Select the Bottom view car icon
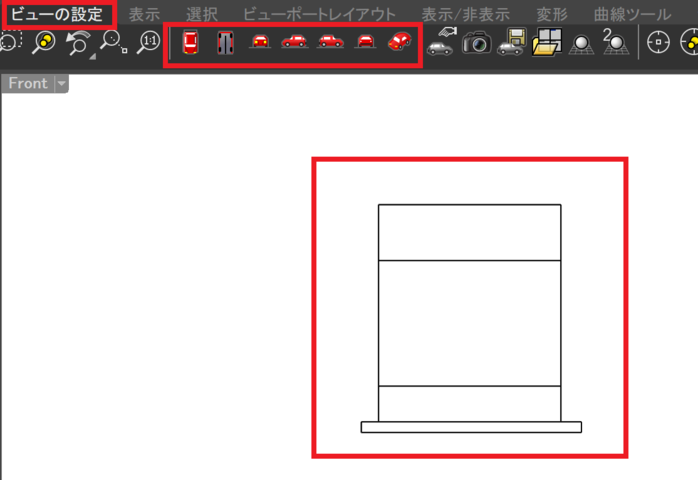Image resolution: width=698 pixels, height=480 pixels. [x=225, y=42]
